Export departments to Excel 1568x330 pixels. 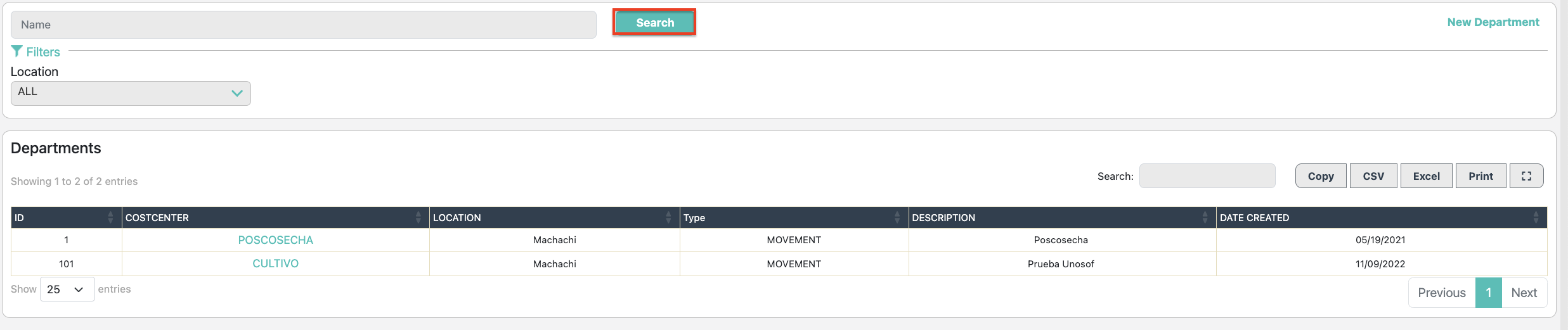[x=1426, y=176]
